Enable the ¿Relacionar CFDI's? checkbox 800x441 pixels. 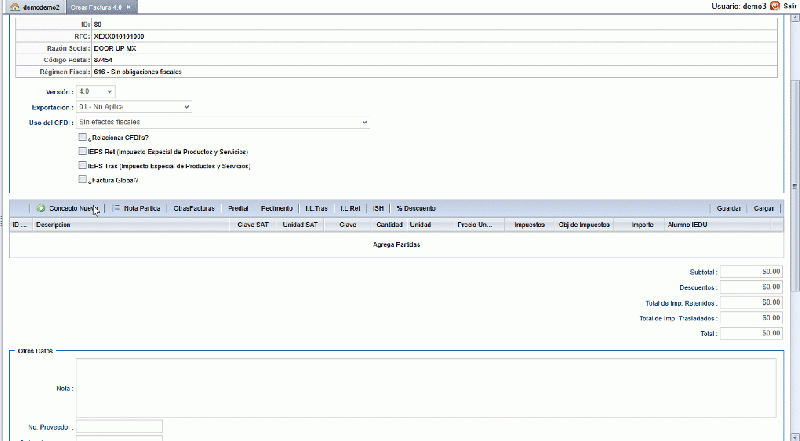point(82,137)
